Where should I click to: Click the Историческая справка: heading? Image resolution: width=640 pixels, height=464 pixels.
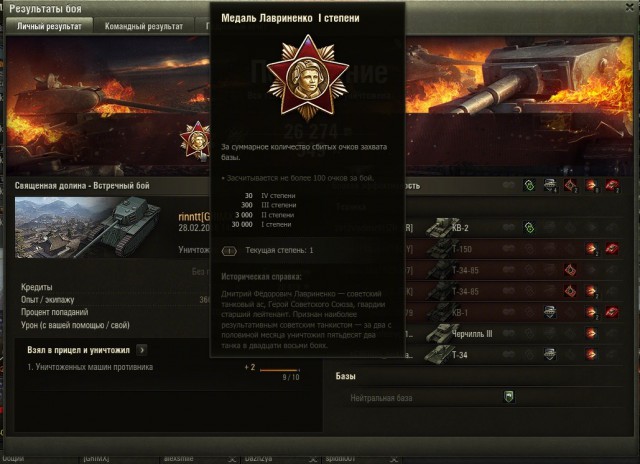(261, 277)
